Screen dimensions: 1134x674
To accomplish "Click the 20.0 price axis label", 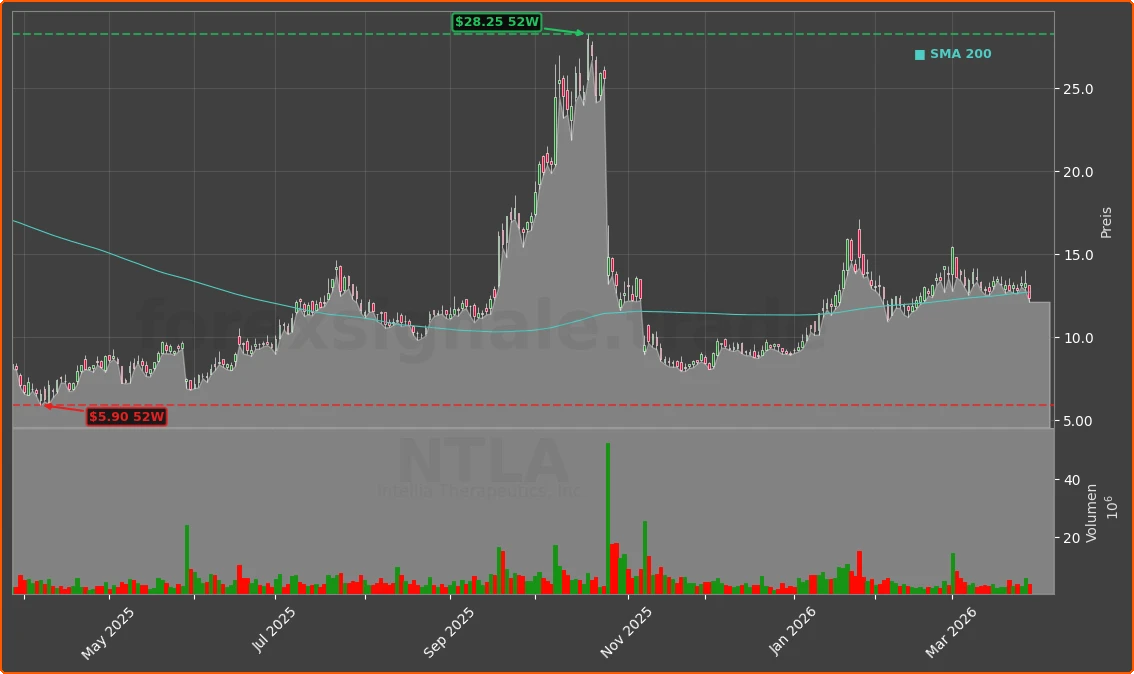I will (1078, 172).
